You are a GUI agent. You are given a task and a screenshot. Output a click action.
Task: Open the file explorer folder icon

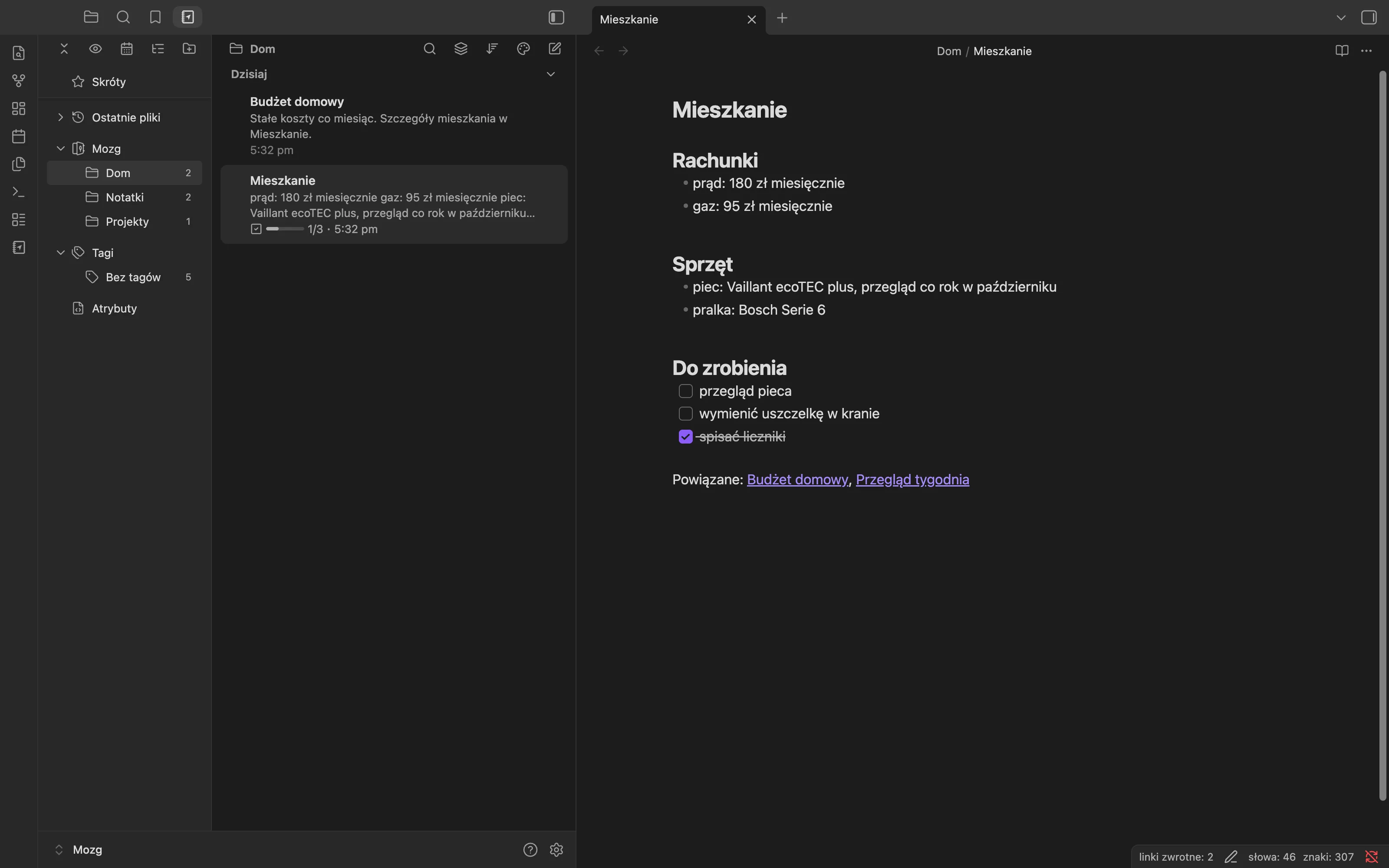click(x=91, y=17)
